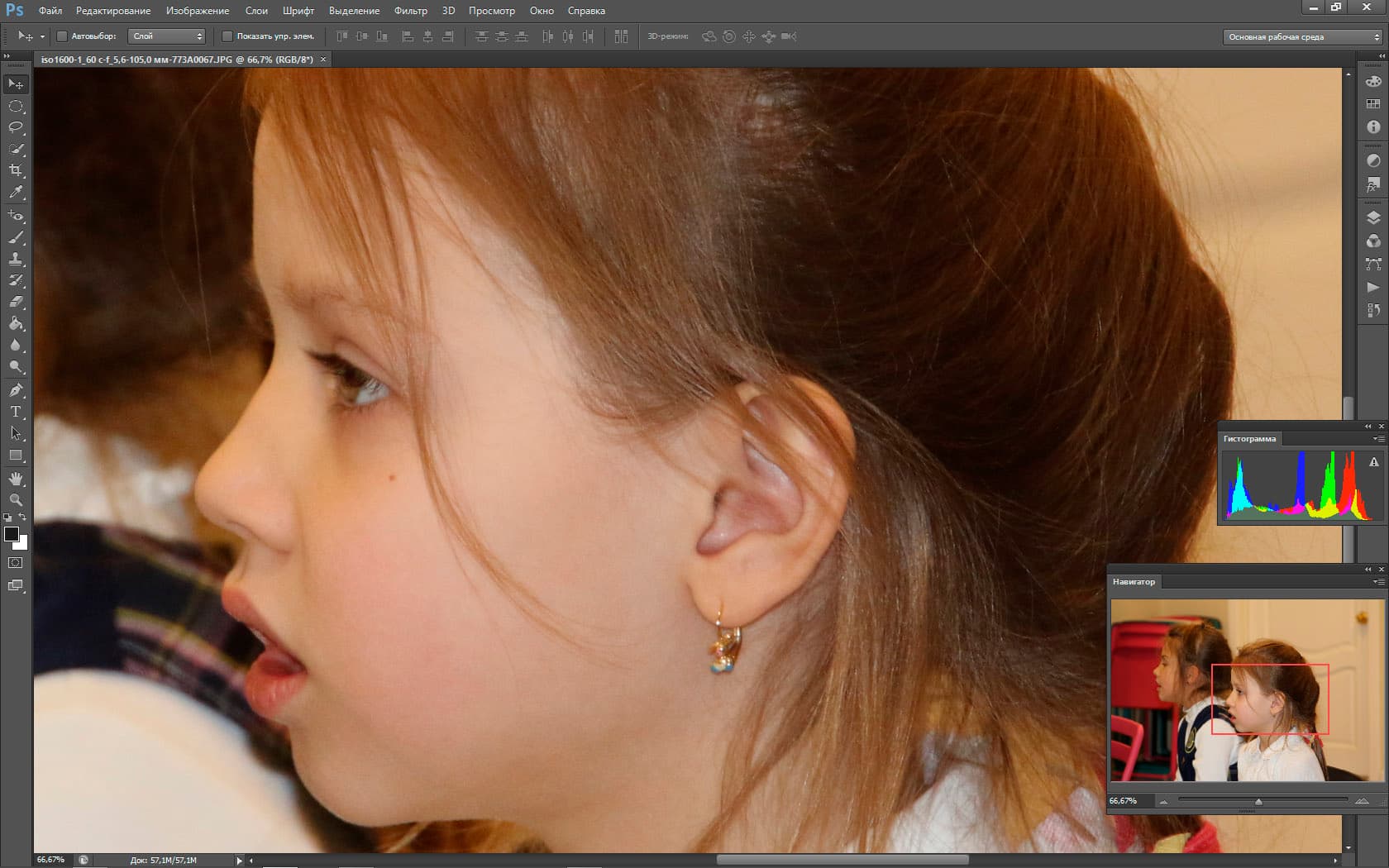Select the Elliptical Marquee tool
Image resolution: width=1389 pixels, height=868 pixels.
click(x=16, y=106)
